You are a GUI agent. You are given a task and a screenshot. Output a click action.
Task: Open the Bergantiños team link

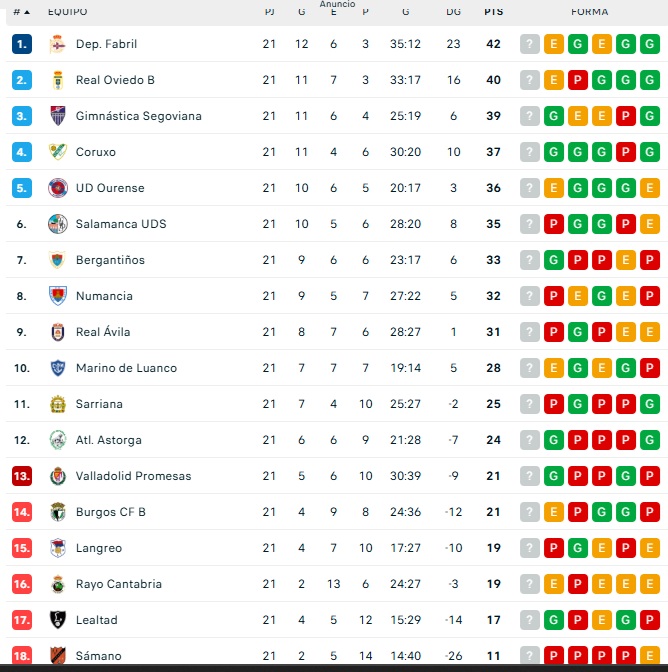110,260
